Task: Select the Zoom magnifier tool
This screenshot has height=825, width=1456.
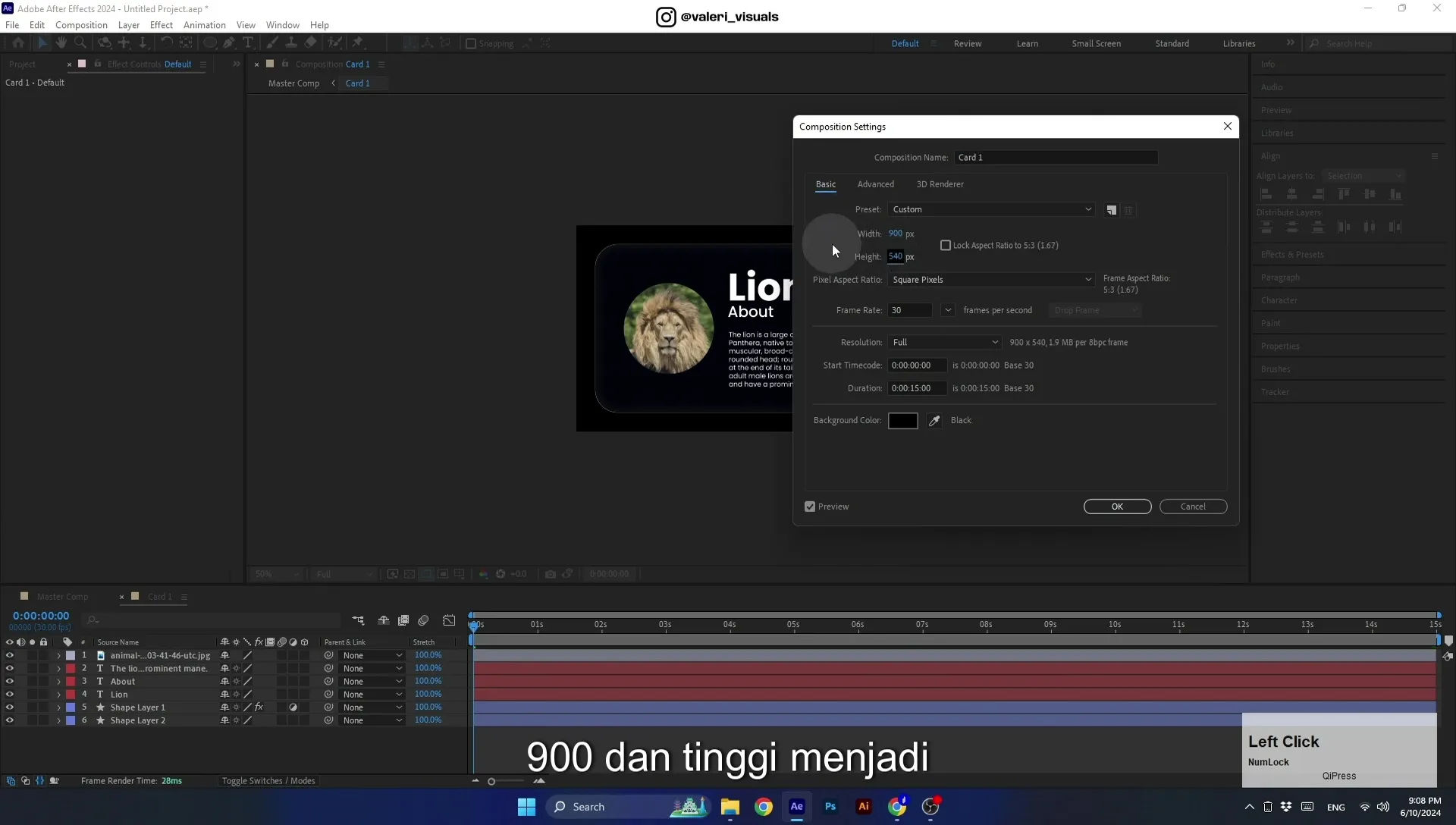Action: click(80, 43)
